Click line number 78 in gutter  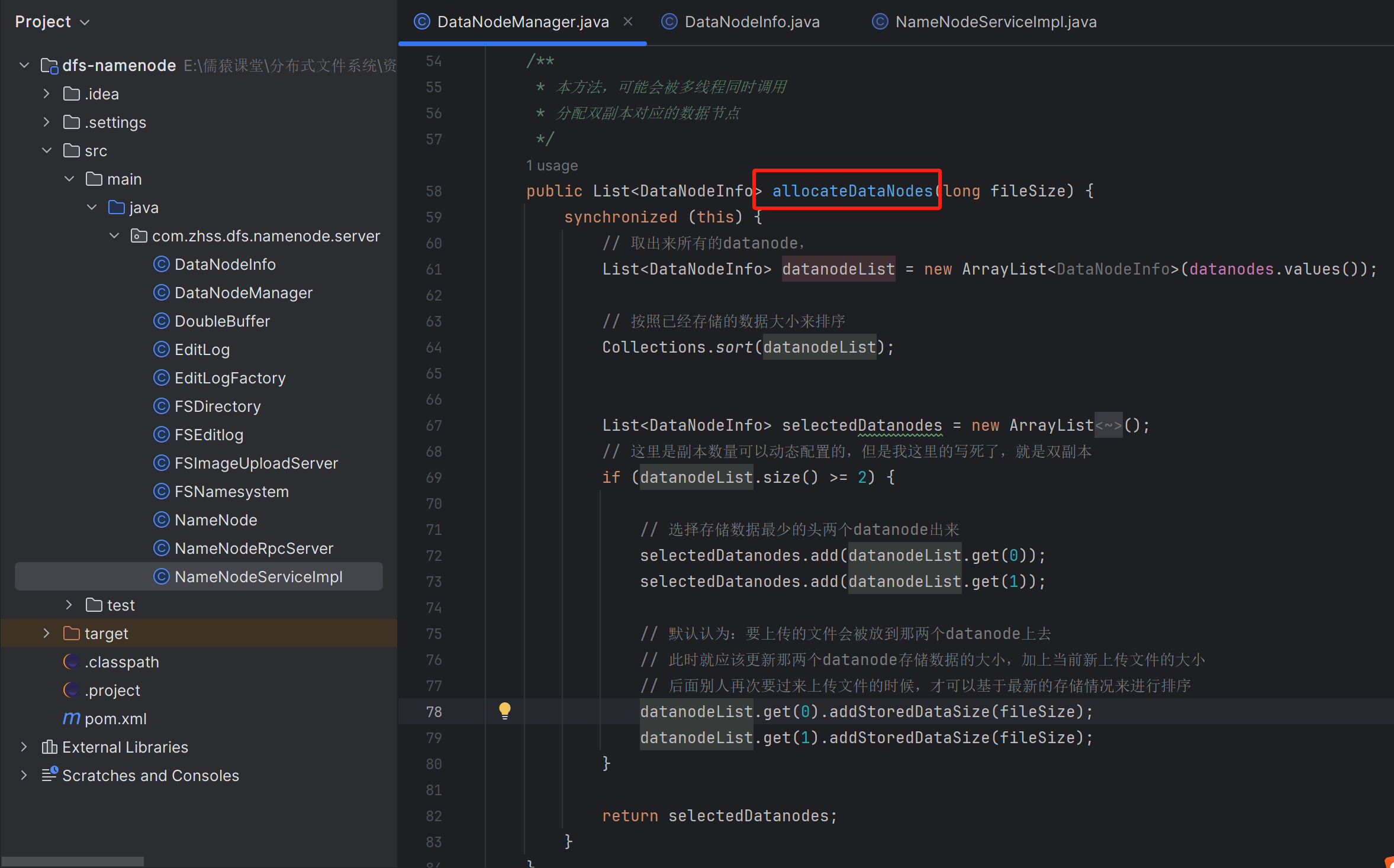pos(434,711)
